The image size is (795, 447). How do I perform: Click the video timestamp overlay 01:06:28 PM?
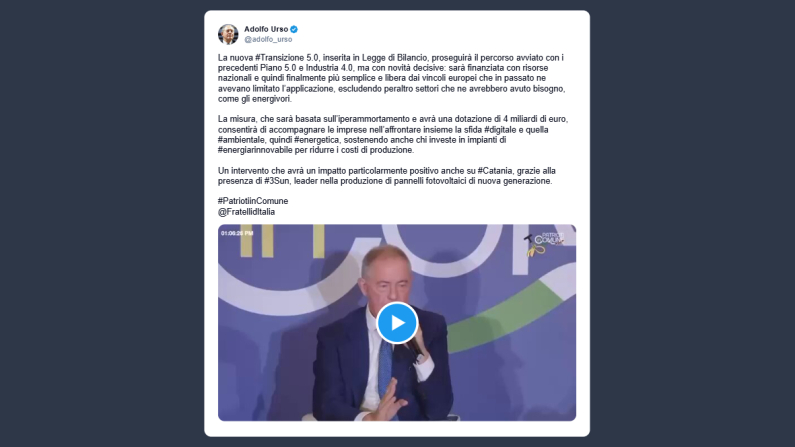click(x=237, y=233)
